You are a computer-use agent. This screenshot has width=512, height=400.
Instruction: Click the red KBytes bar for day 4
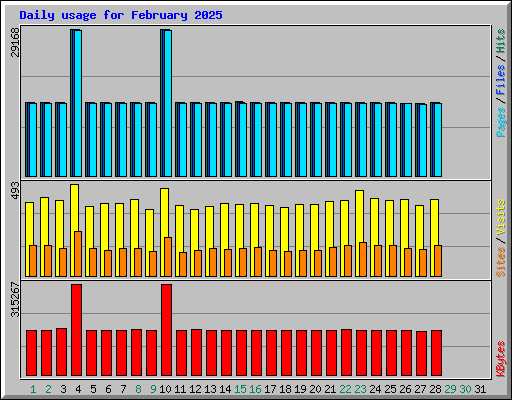pos(76,330)
